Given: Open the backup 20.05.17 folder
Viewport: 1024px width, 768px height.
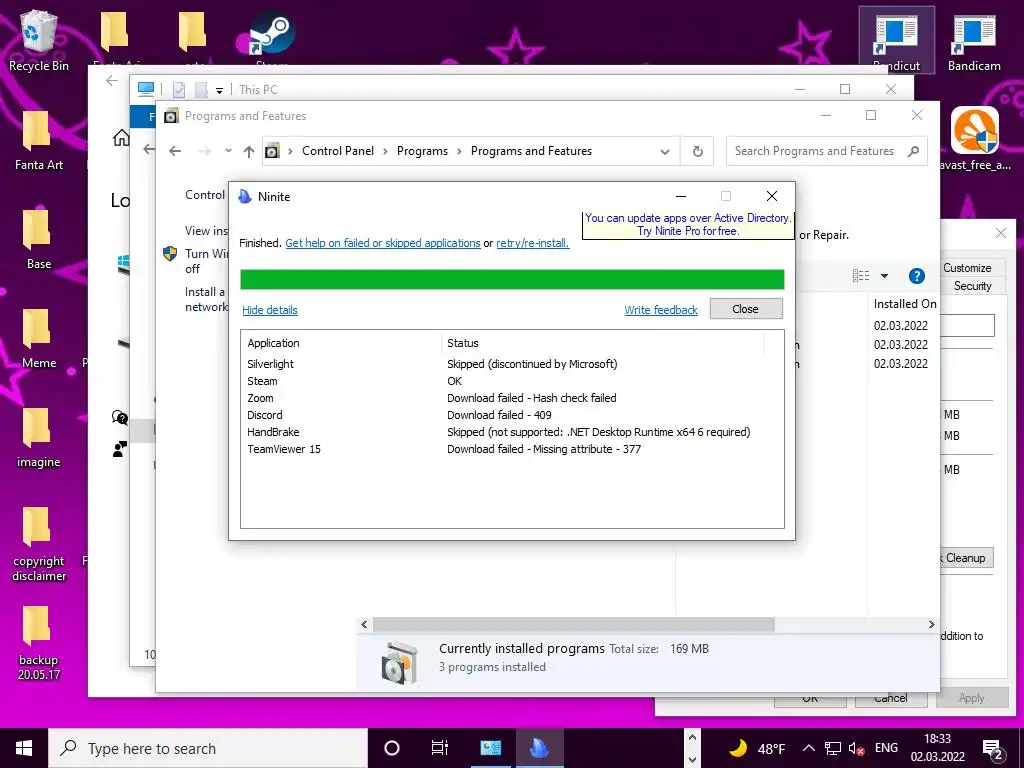Looking at the screenshot, I should (x=39, y=643).
